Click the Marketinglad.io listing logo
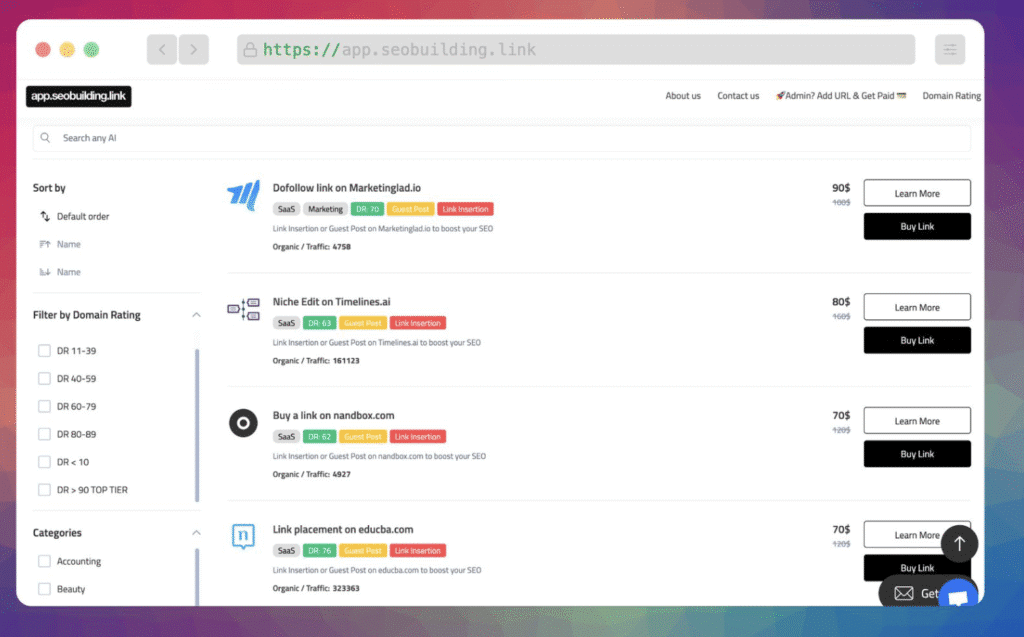Viewport: 1024px width, 637px height. (x=244, y=195)
